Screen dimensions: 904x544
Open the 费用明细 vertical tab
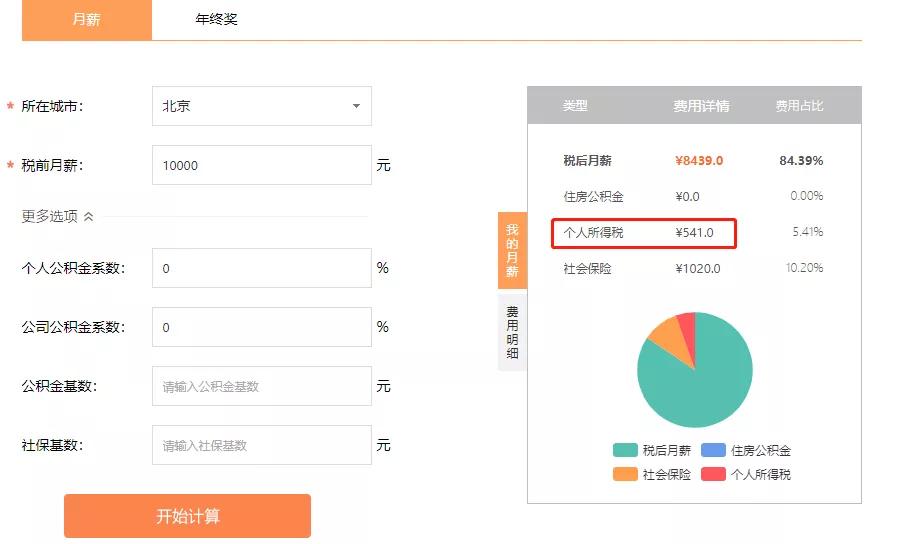[x=512, y=332]
